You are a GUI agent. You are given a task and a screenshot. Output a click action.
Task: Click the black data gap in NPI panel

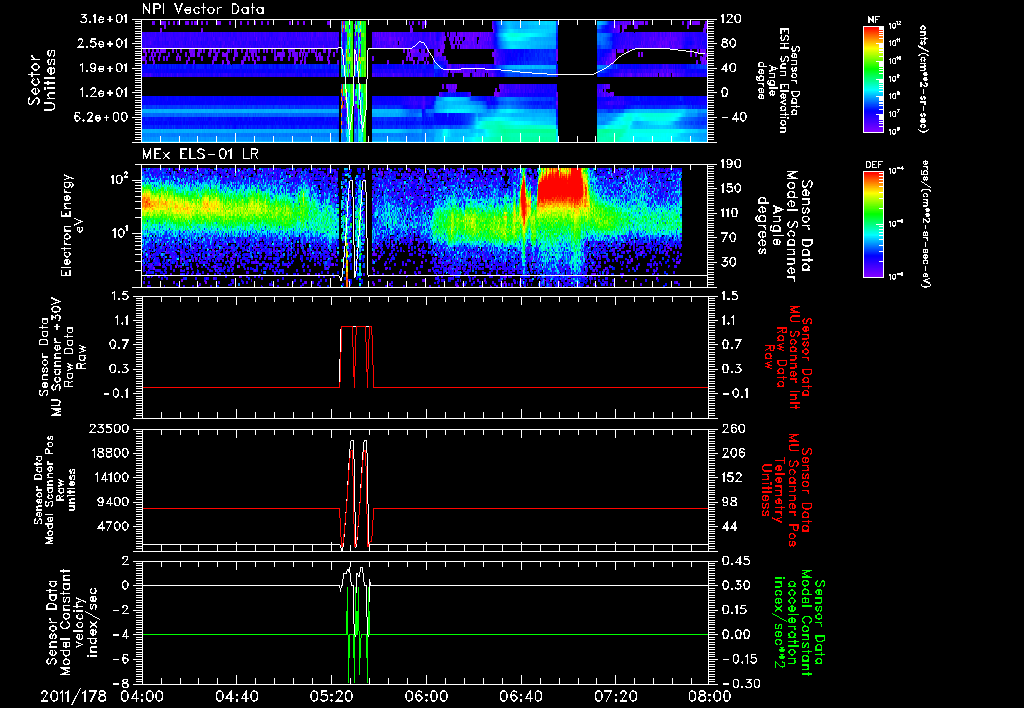point(577,80)
